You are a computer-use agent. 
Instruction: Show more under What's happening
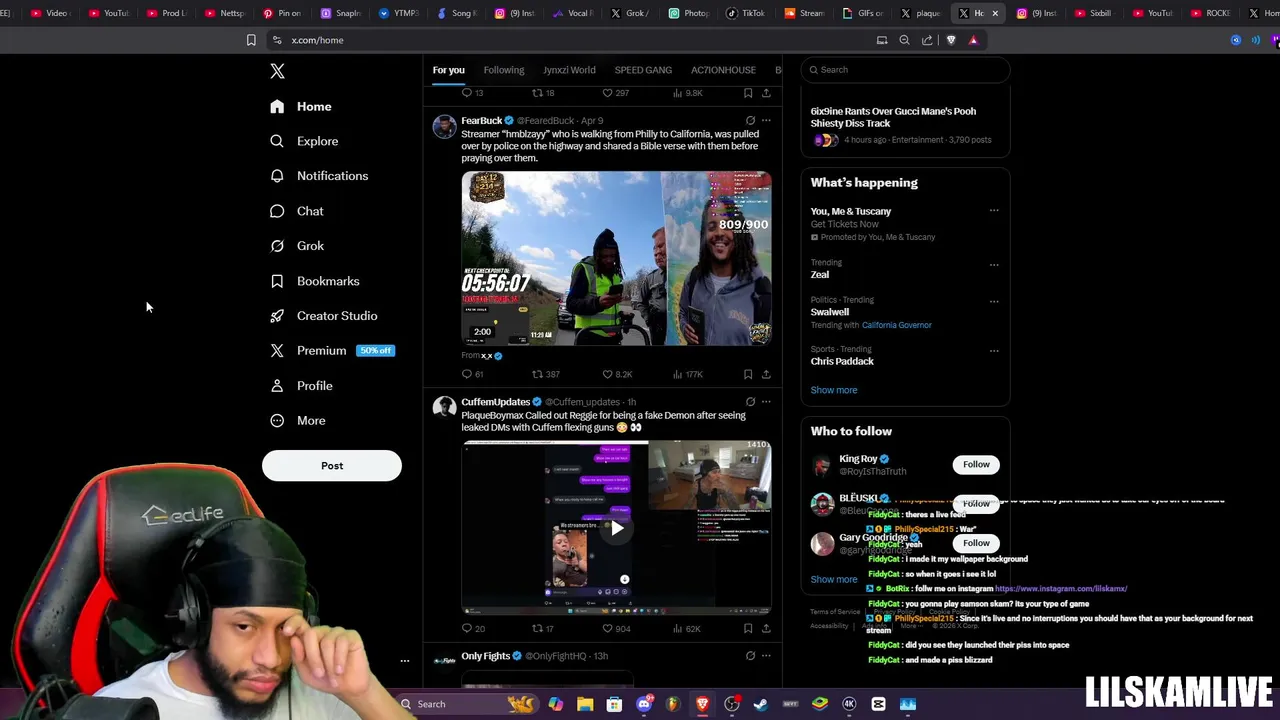tap(834, 390)
